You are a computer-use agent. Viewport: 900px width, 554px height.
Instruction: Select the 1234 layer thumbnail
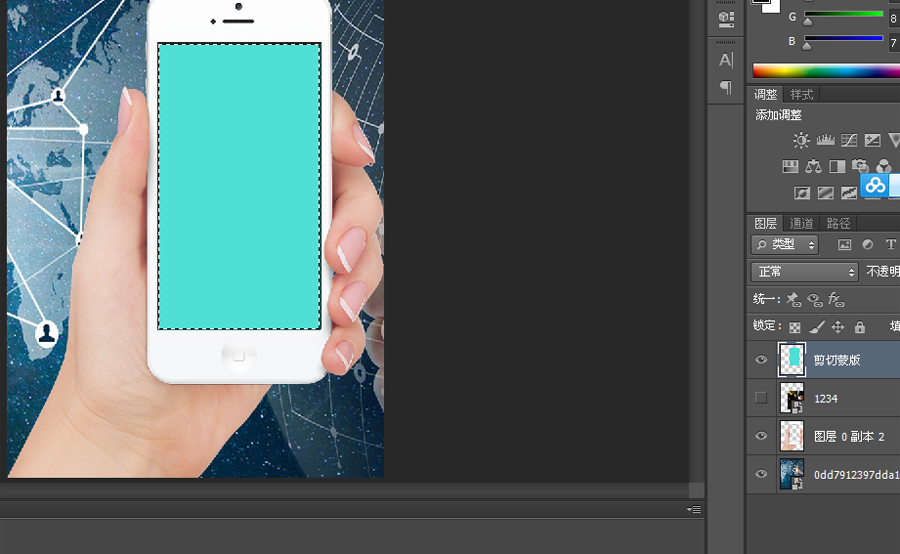coord(792,398)
